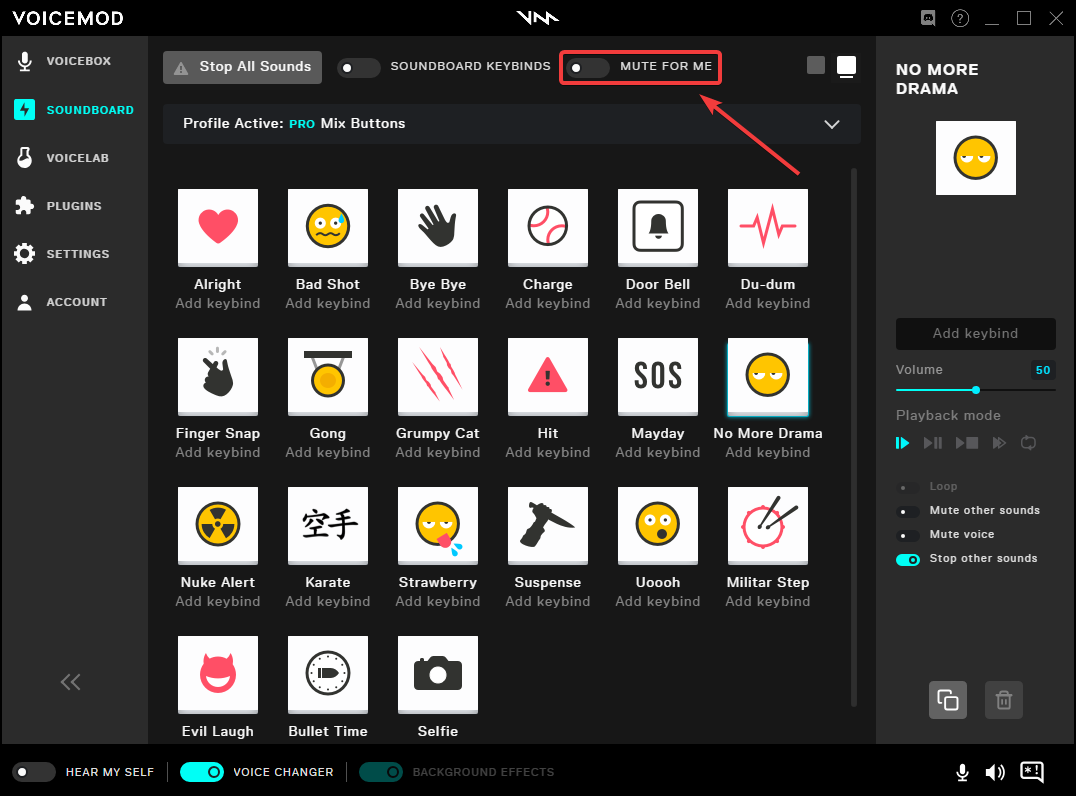
Task: Duplicate the selected sound with copy icon
Action: pyautogui.click(x=948, y=700)
